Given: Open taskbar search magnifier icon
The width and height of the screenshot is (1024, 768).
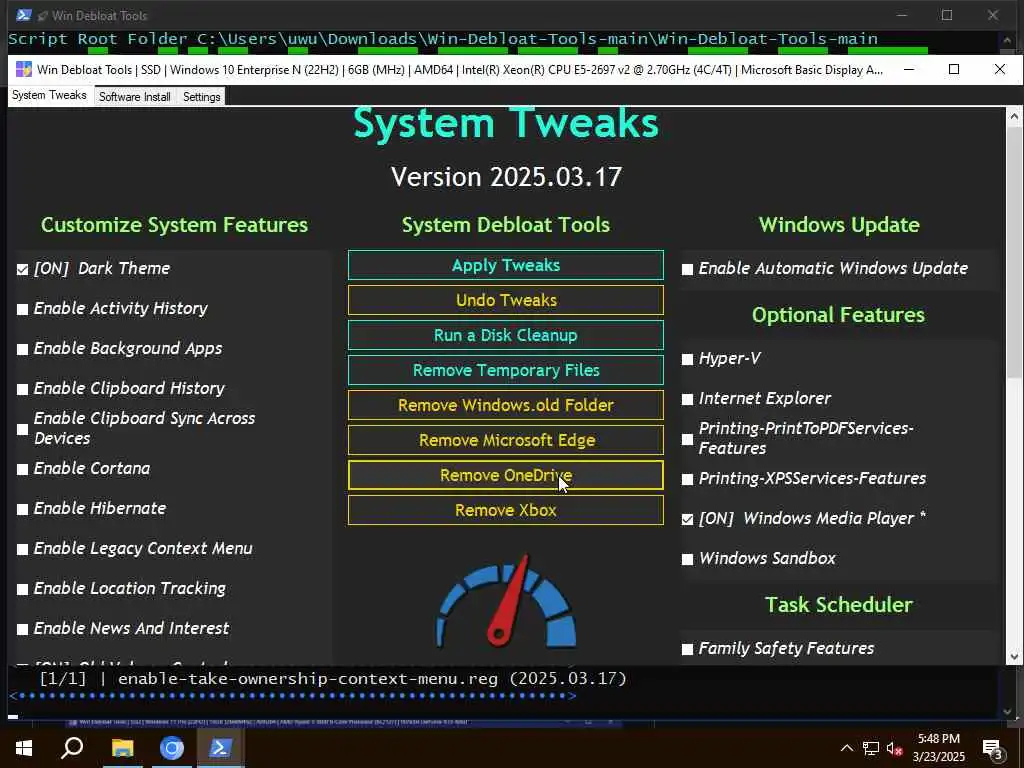Looking at the screenshot, I should 72,748.
